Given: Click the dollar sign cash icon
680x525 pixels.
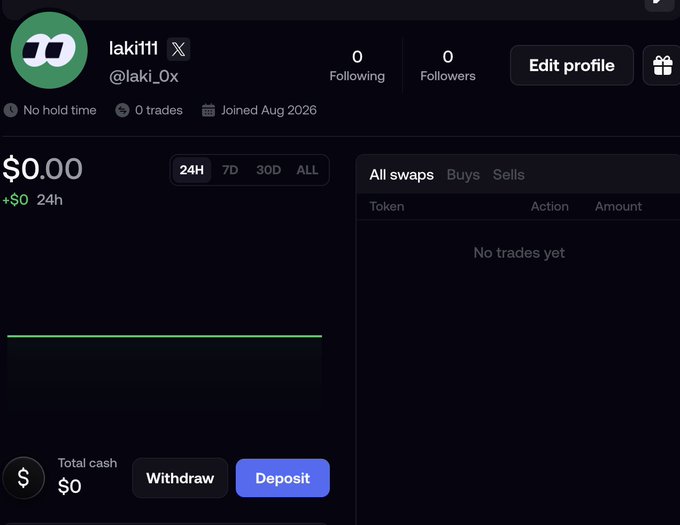Looking at the screenshot, I should [23, 478].
